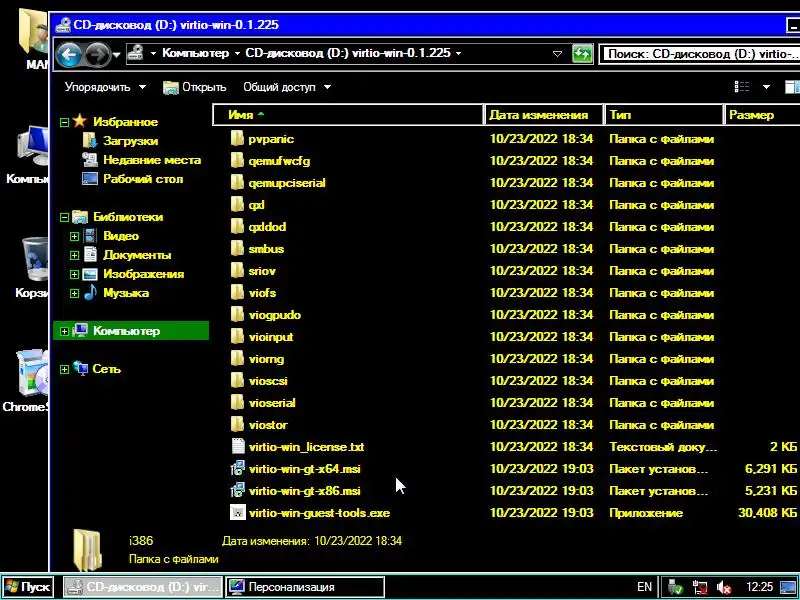Sort by the Тип column header

664,115
